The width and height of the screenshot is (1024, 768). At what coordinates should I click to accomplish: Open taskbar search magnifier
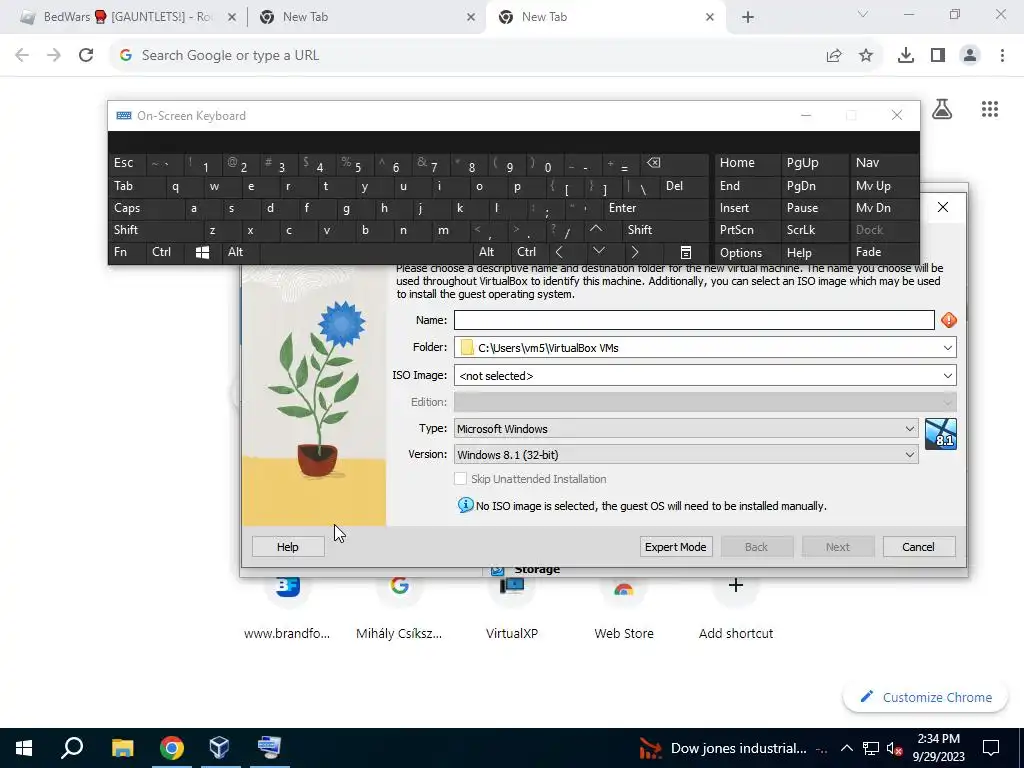coord(72,748)
